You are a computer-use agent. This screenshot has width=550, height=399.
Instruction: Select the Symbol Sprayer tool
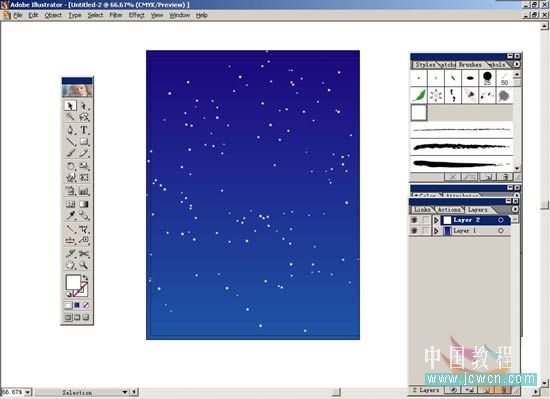[x=70, y=191]
